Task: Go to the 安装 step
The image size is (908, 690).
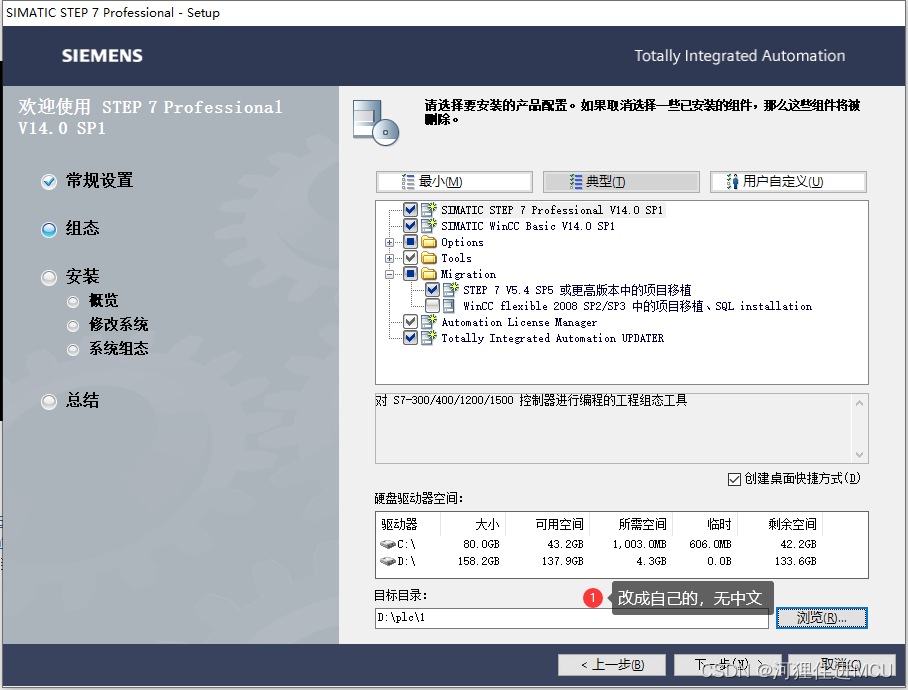Action: click(x=82, y=276)
